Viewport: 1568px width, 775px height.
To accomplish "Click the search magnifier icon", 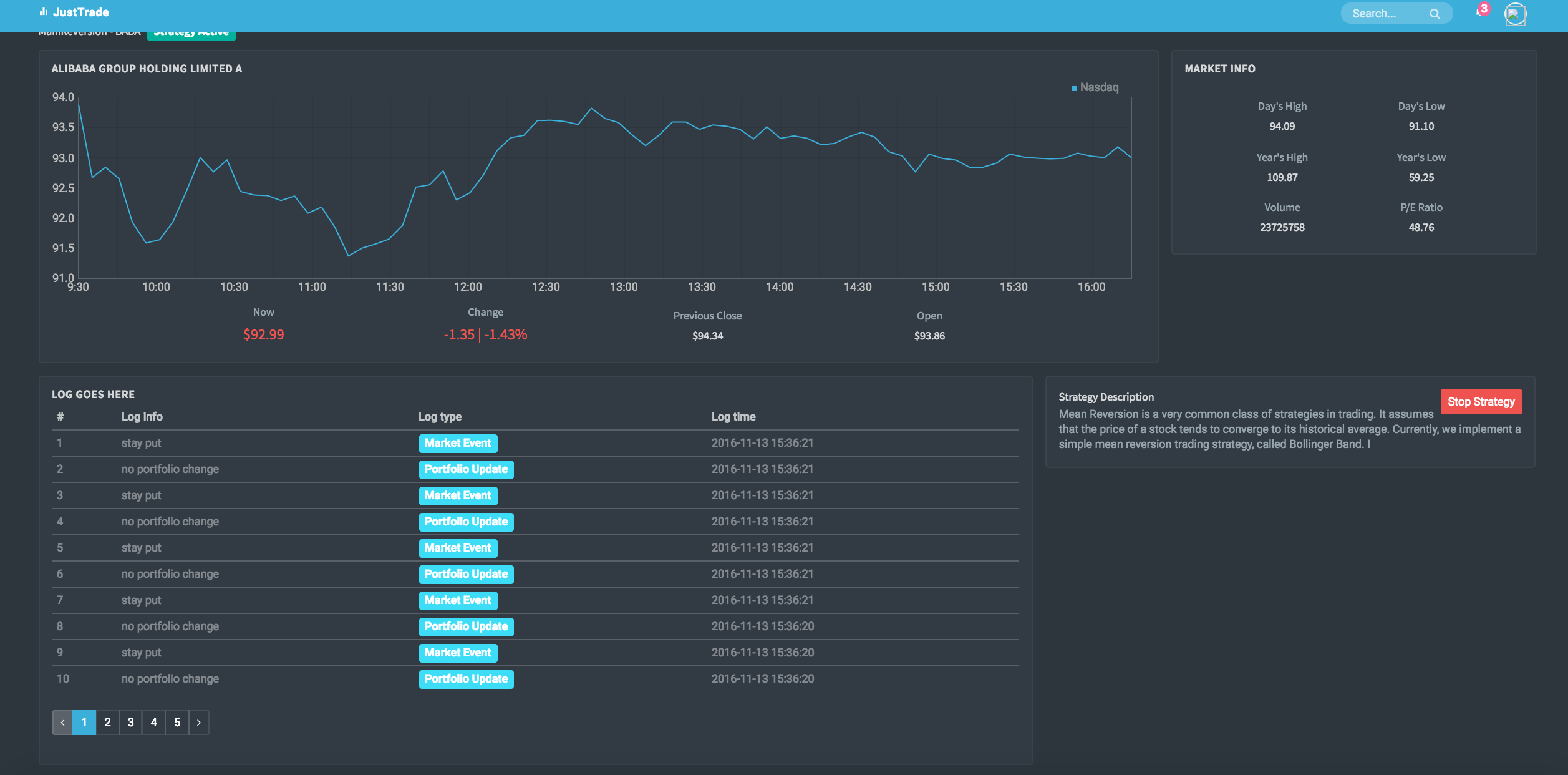I will (x=1435, y=14).
